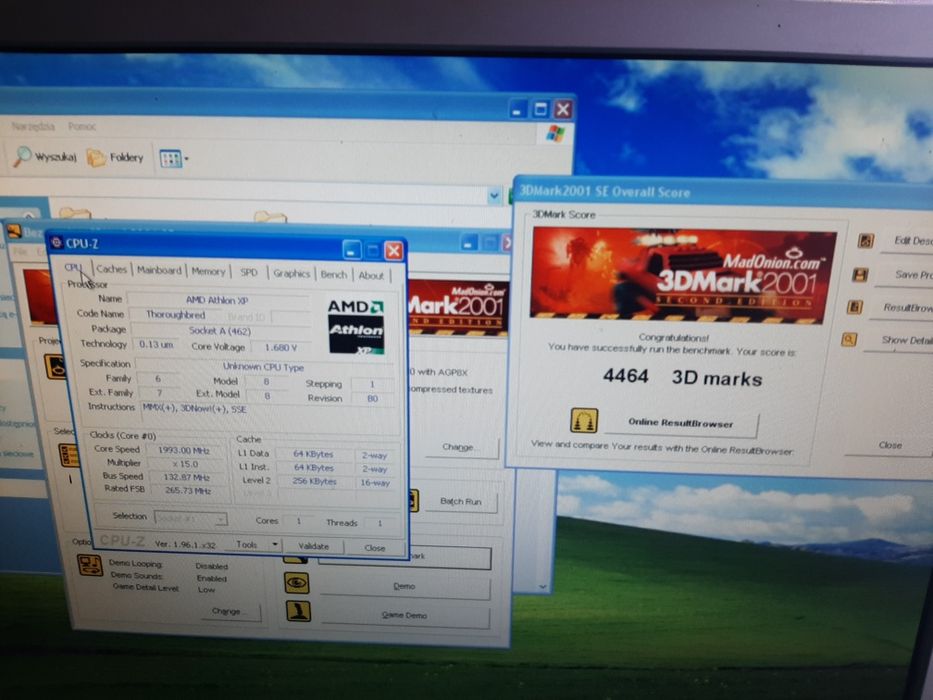Click the Batch Run button in 3DMark
Screen dimensions: 933x700
[461, 501]
